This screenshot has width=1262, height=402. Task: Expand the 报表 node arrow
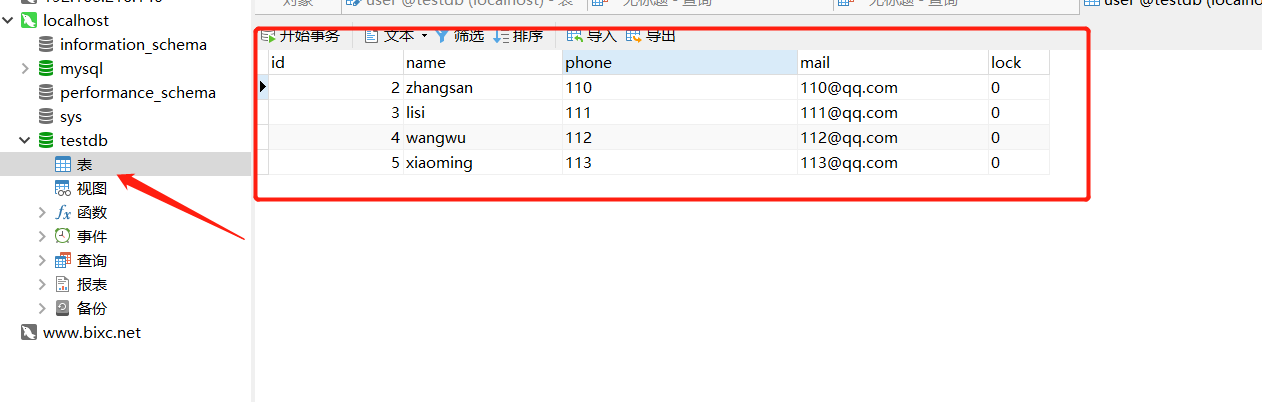[x=42, y=284]
